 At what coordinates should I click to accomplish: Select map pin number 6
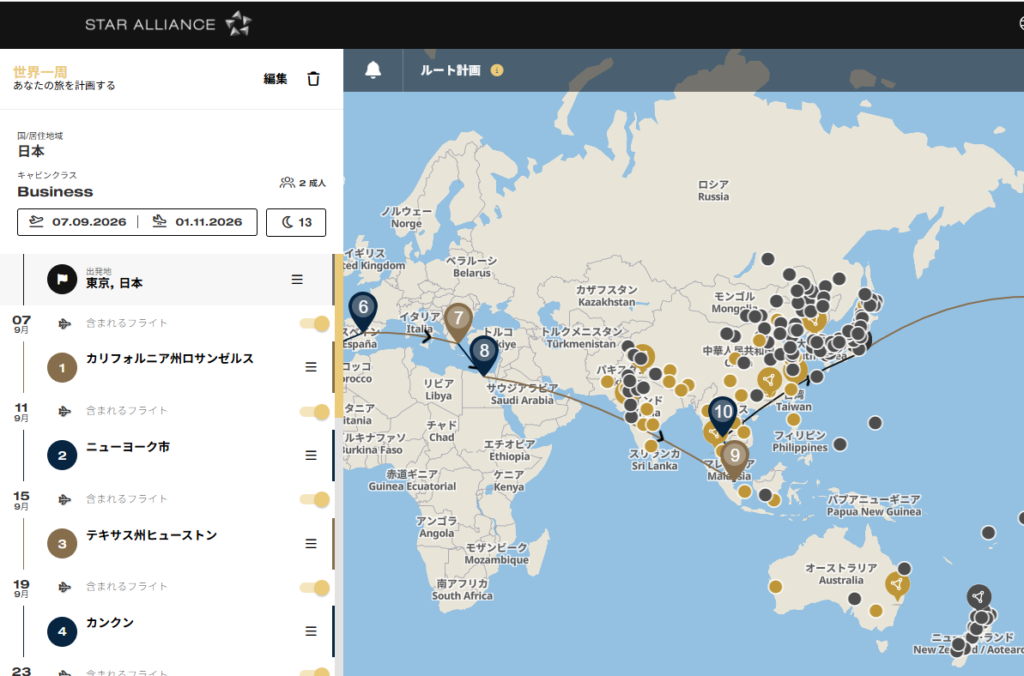(362, 308)
